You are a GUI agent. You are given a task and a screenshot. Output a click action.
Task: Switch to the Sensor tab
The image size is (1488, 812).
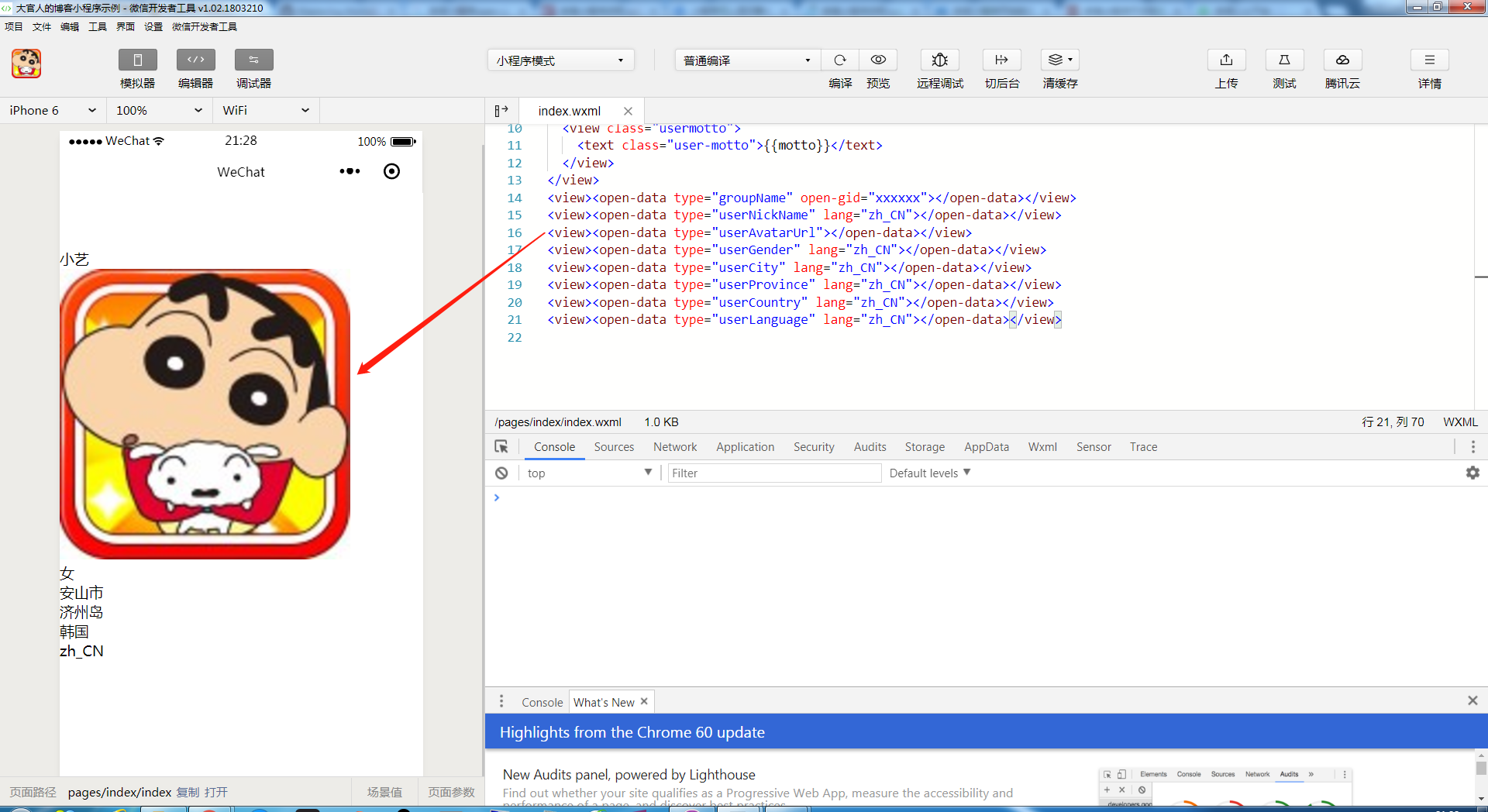tap(1094, 447)
